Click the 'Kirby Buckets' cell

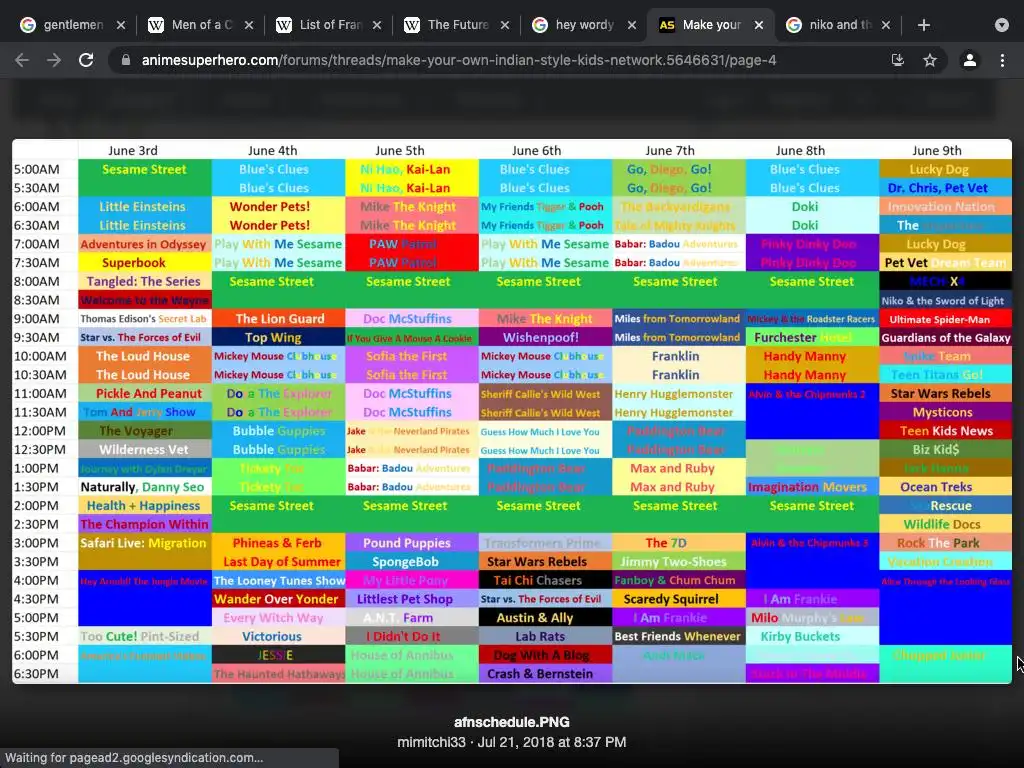pyautogui.click(x=812, y=637)
